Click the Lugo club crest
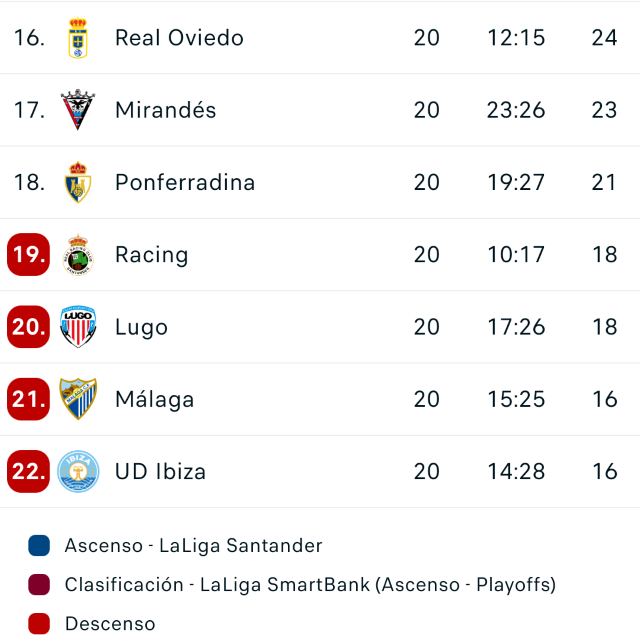 78,327
